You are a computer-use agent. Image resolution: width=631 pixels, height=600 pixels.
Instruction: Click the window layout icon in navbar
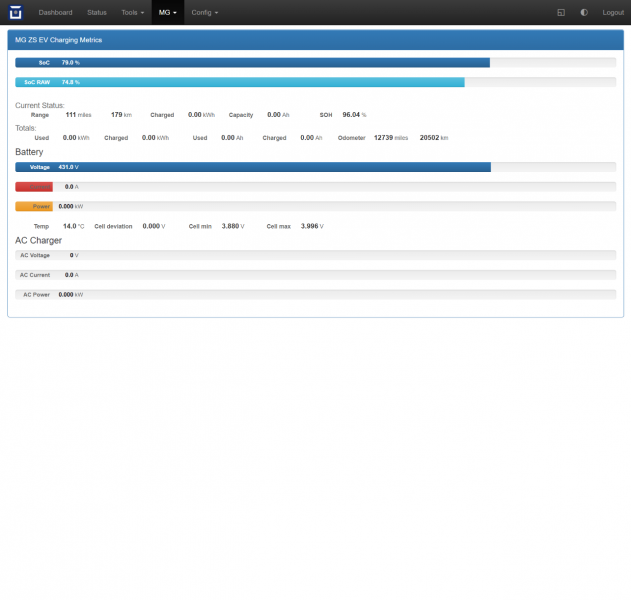click(561, 12)
